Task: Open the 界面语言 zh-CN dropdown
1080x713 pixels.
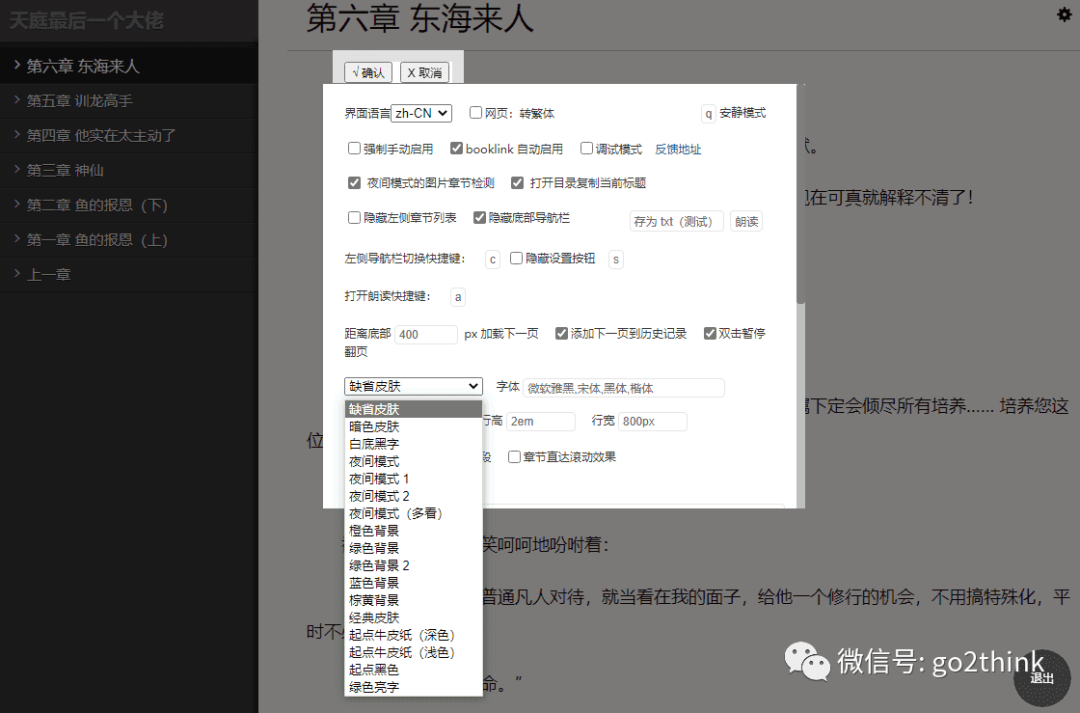Action: coord(420,113)
